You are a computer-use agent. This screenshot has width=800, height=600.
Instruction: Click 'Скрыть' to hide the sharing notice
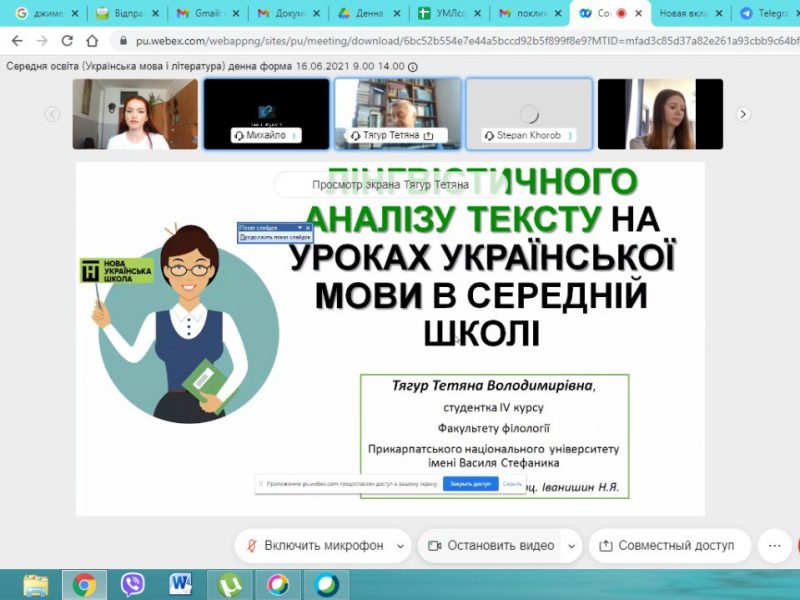[513, 484]
